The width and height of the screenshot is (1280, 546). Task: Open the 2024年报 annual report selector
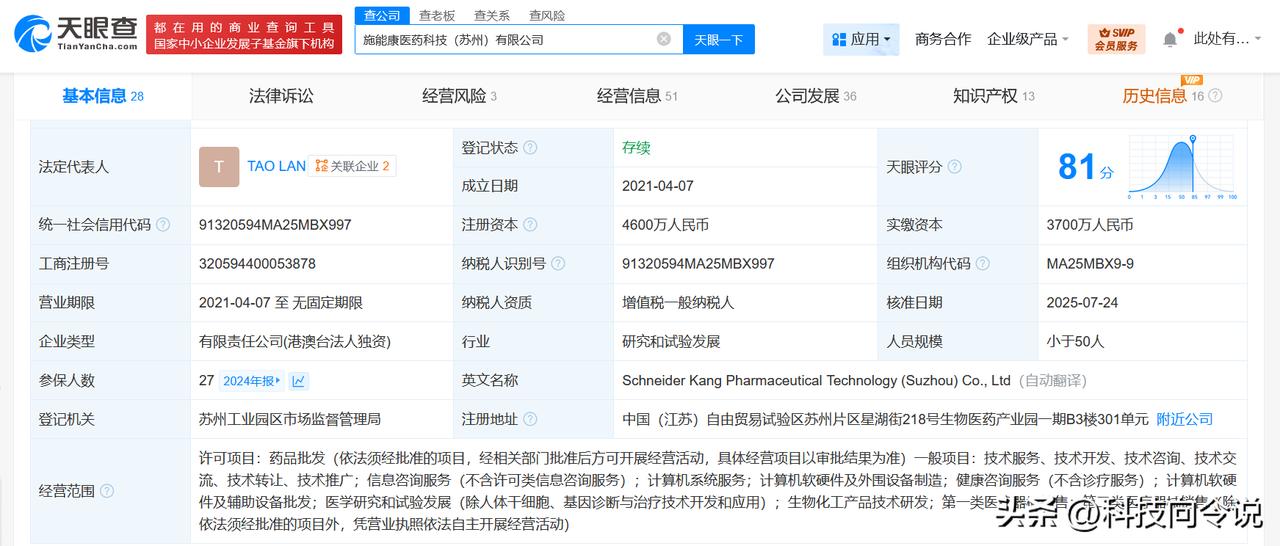tap(252, 381)
